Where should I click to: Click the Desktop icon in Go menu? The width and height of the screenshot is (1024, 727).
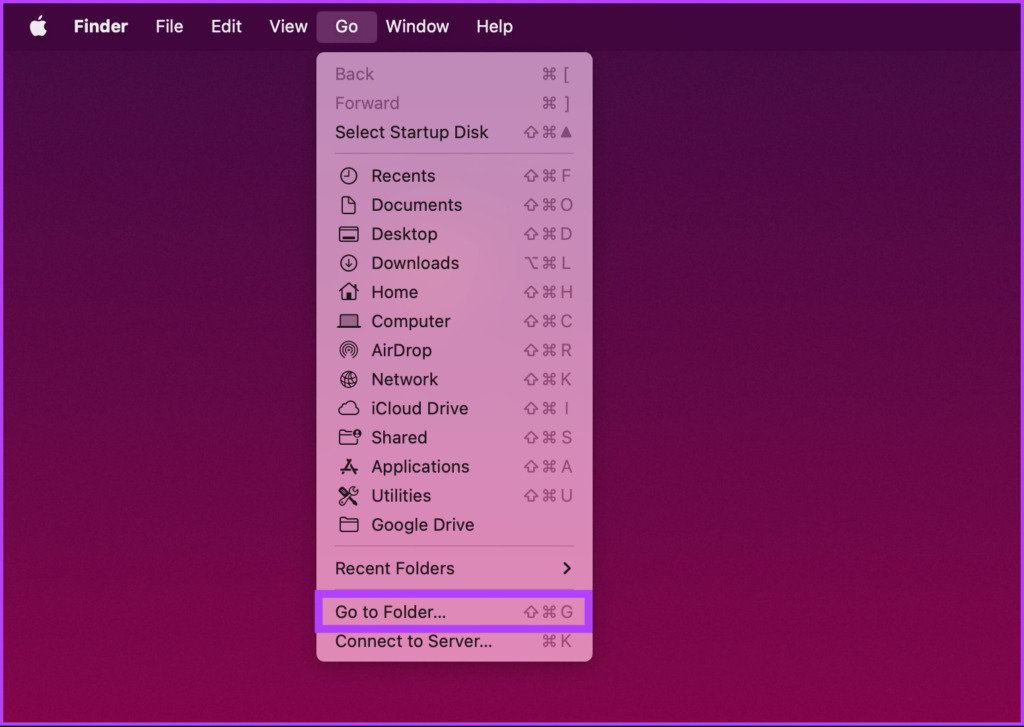pyautogui.click(x=349, y=234)
